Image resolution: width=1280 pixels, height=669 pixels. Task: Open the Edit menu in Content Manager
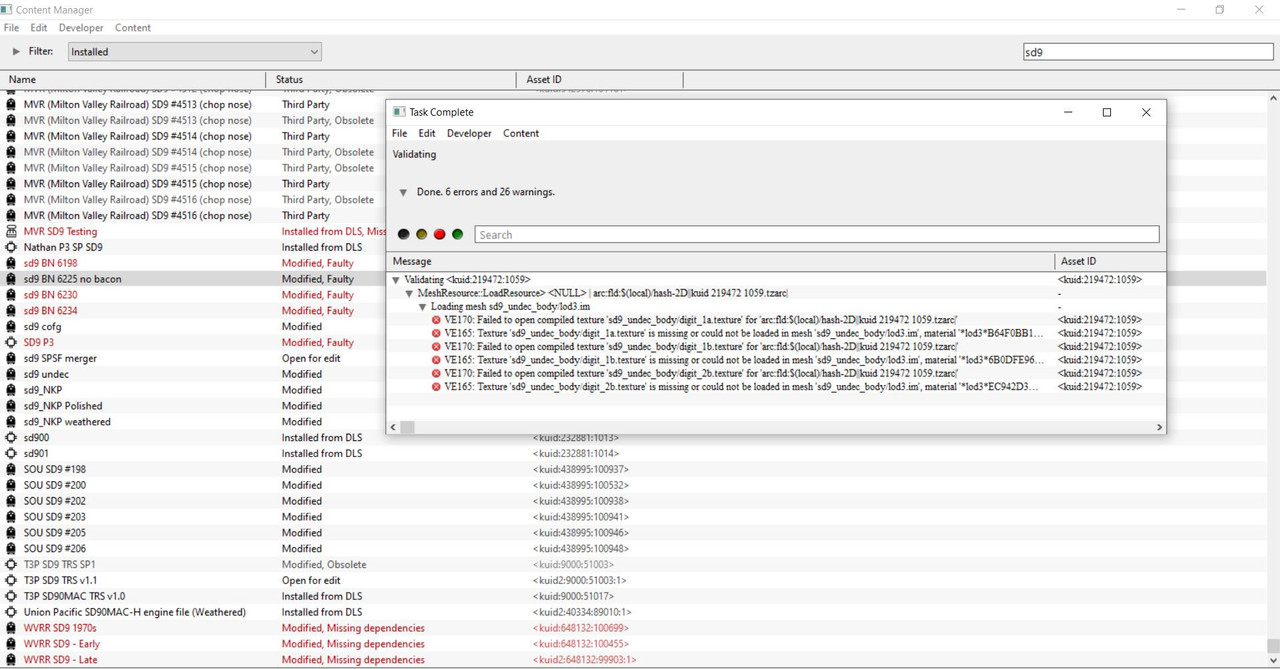coord(39,28)
